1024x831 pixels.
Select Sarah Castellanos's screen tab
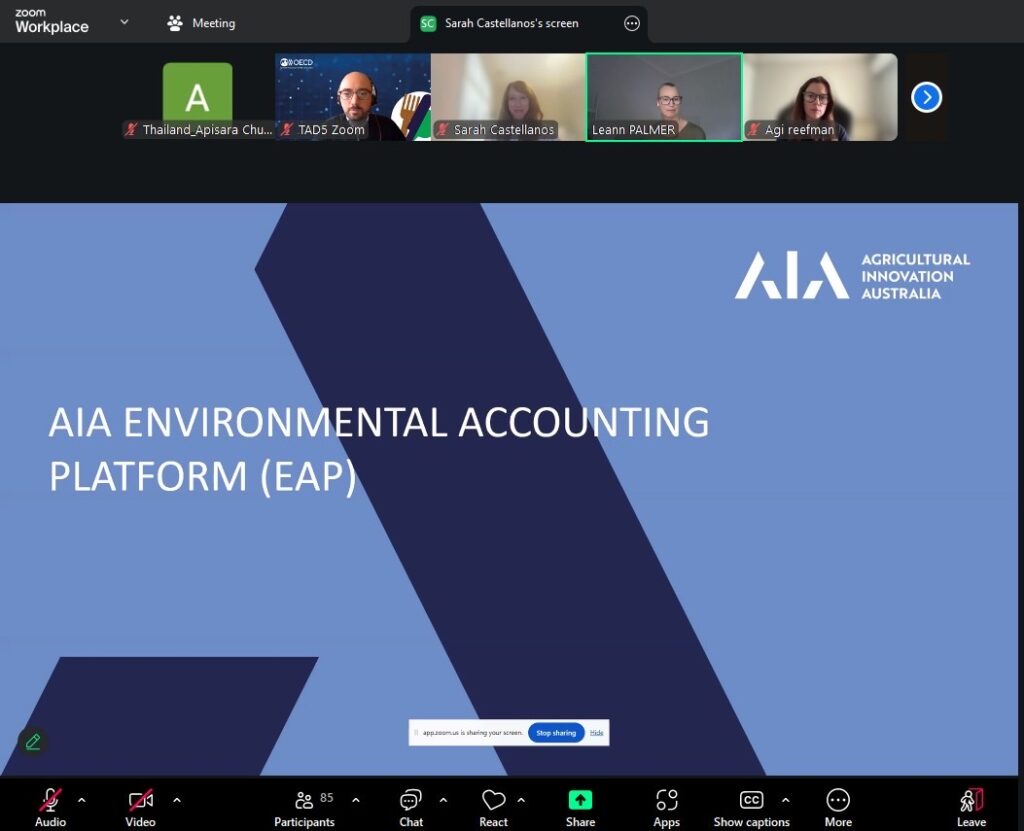point(510,23)
